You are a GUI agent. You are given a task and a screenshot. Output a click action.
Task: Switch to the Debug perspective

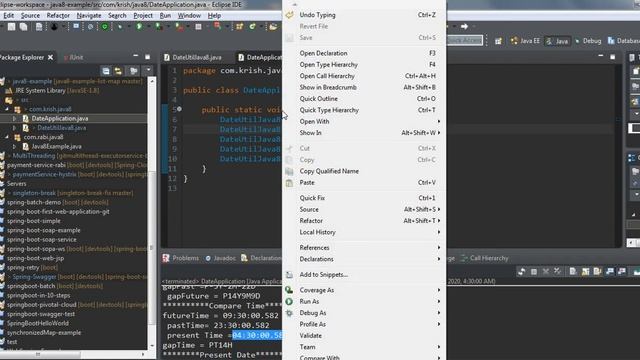(x=588, y=41)
